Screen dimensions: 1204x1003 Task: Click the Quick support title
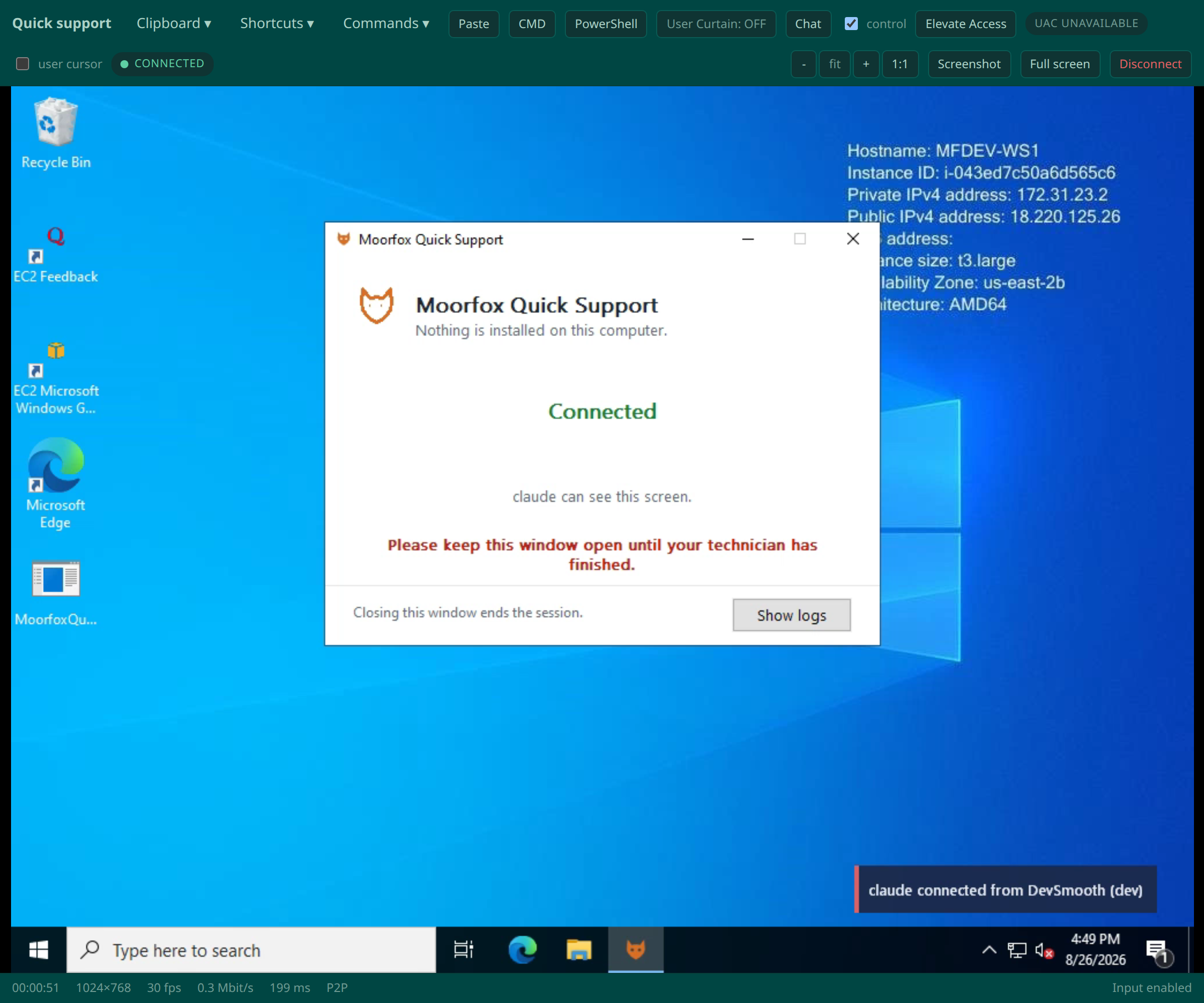62,24
